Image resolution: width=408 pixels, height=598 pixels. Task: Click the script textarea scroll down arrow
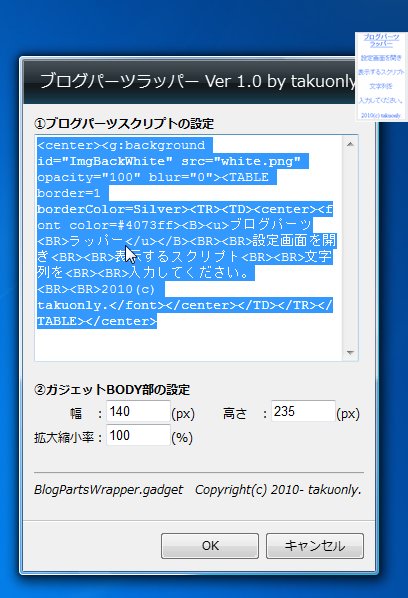coord(350,352)
